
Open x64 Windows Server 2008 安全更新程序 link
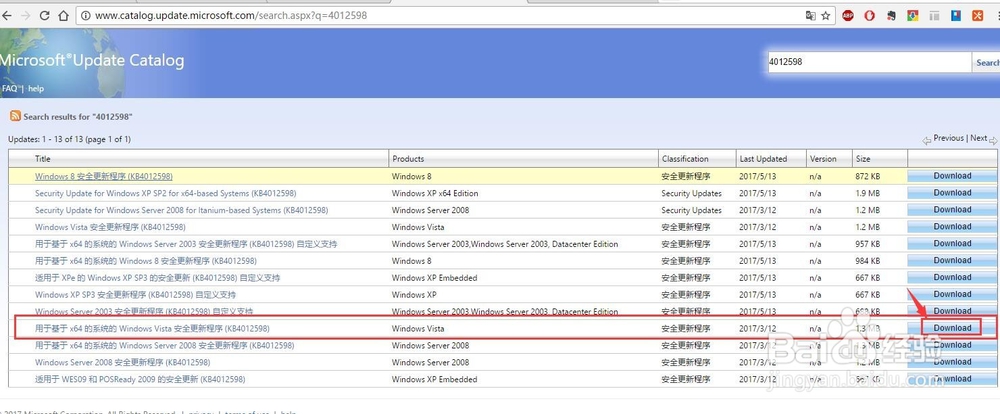165,346
